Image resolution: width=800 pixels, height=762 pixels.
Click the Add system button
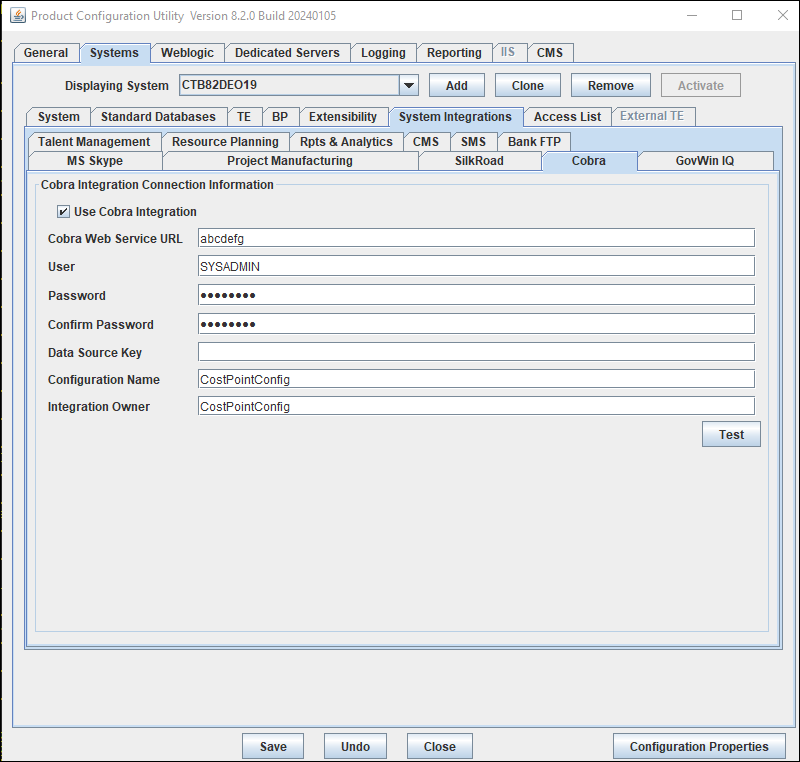[456, 86]
